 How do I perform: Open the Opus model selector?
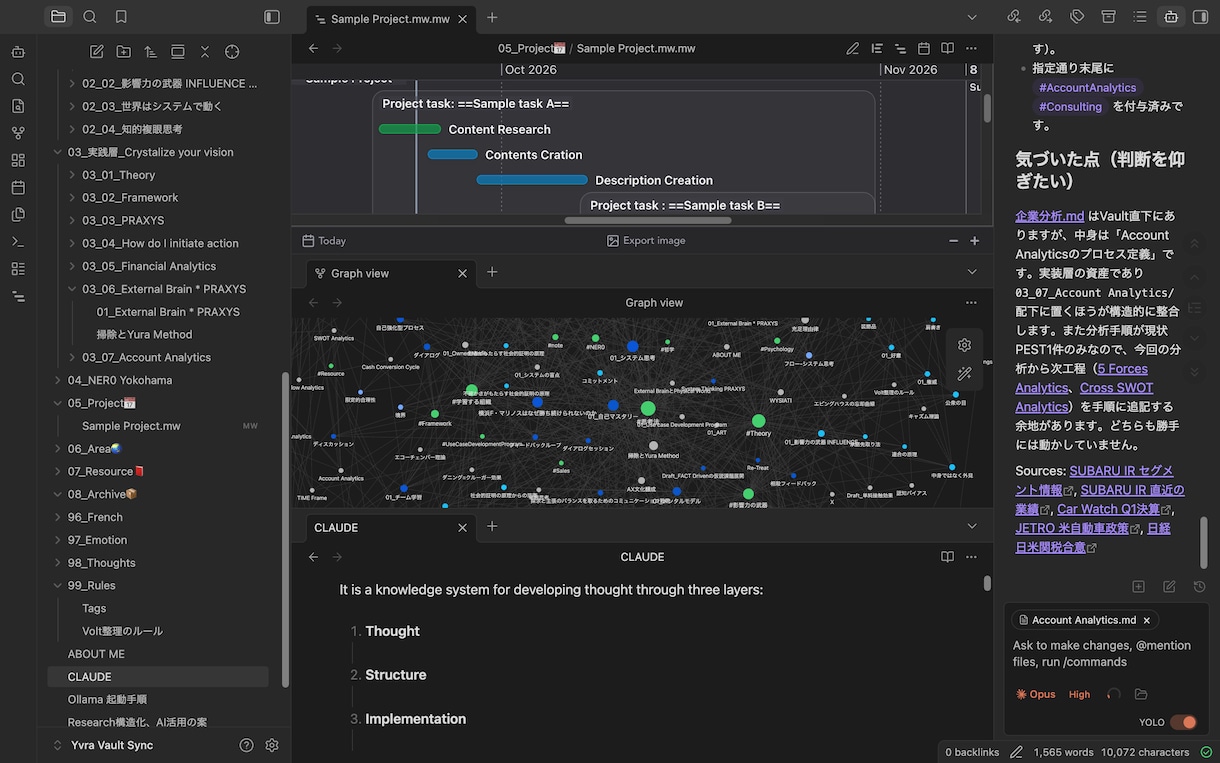pos(1036,694)
